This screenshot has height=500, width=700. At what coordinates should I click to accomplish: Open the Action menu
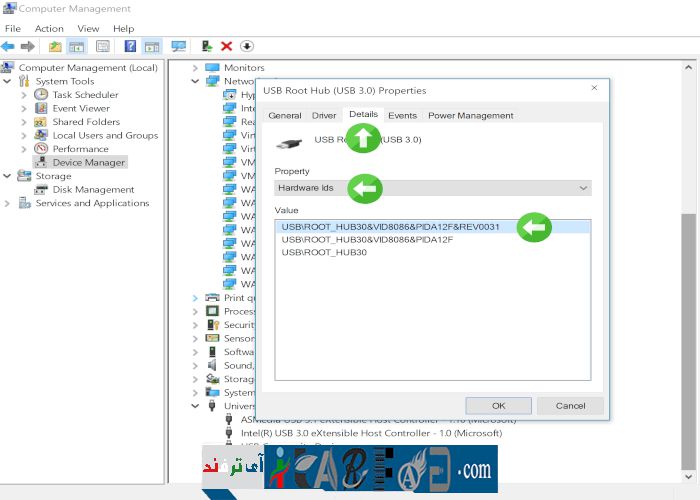49,29
